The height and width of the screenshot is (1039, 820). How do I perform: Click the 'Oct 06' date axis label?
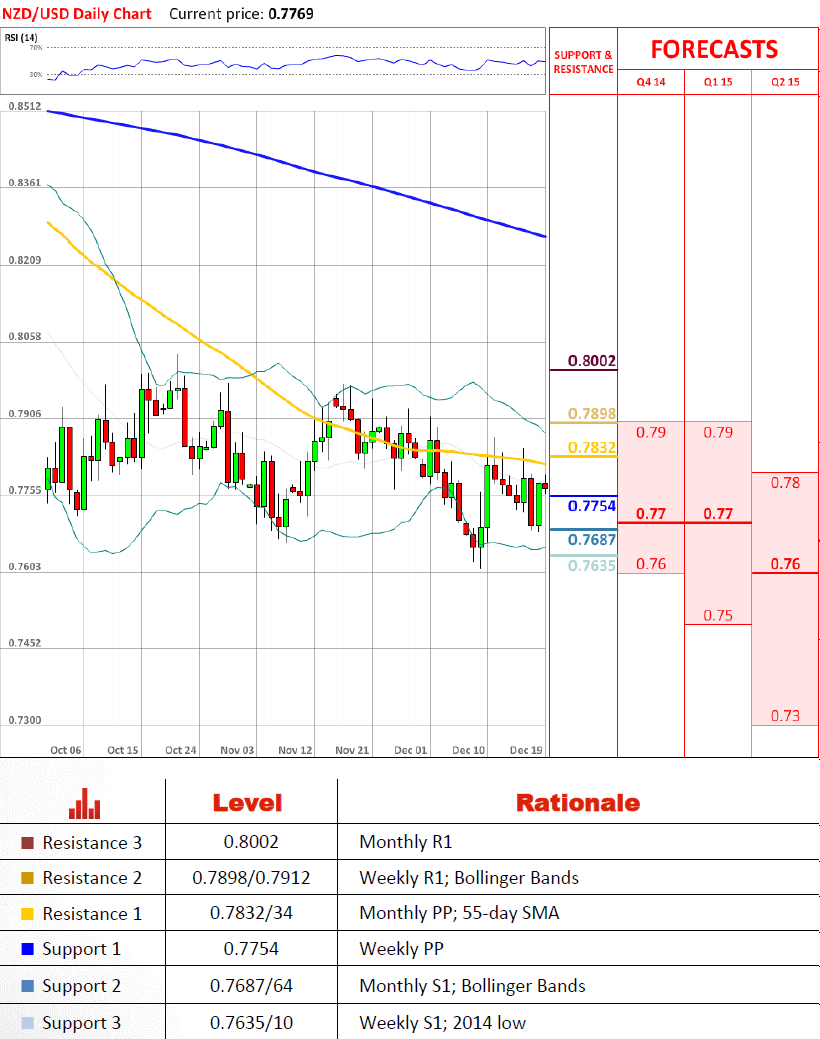66,750
